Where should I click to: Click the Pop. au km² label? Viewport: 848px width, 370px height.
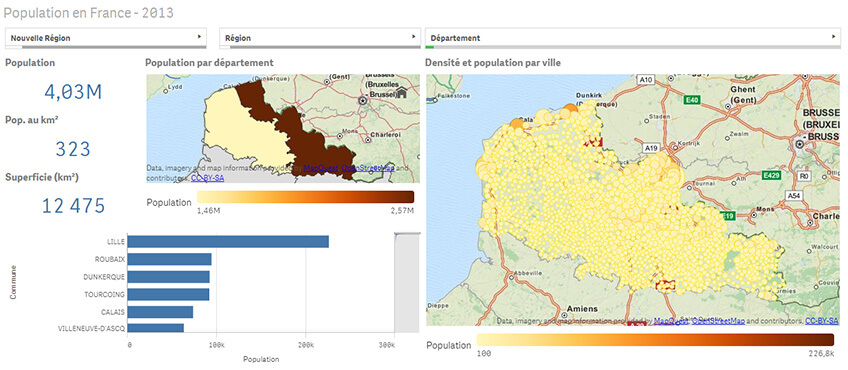click(32, 120)
